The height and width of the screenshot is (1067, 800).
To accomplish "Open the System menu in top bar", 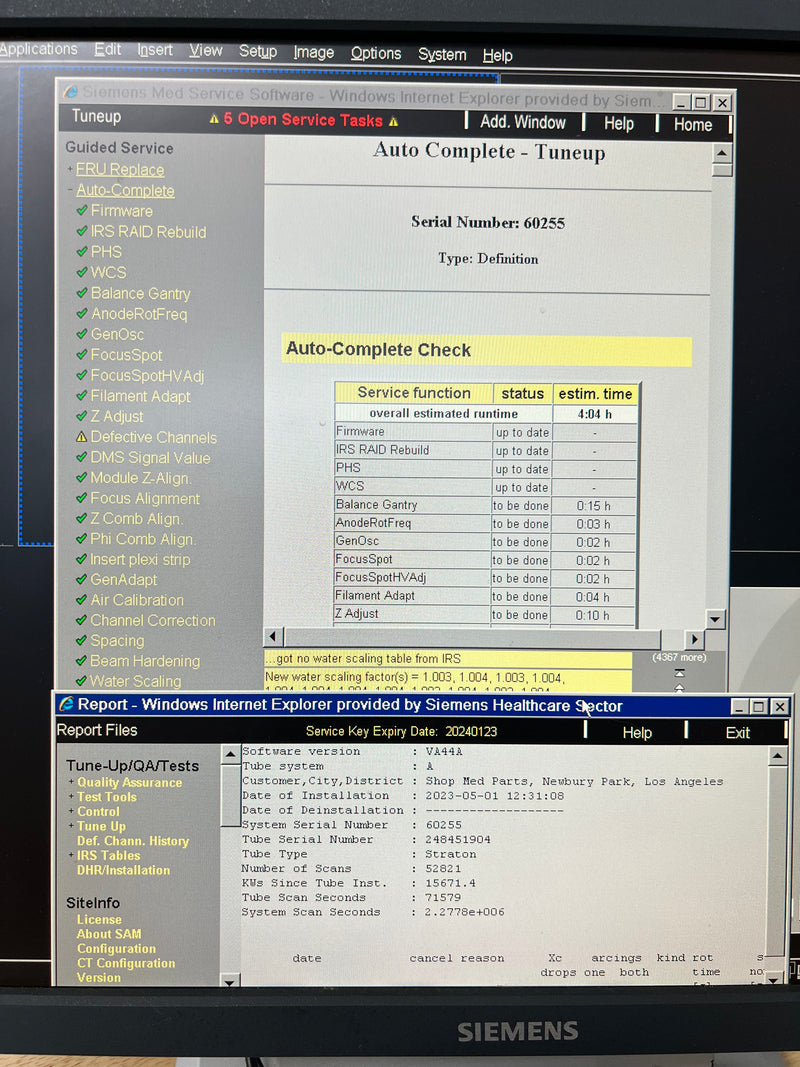I will click(x=441, y=54).
